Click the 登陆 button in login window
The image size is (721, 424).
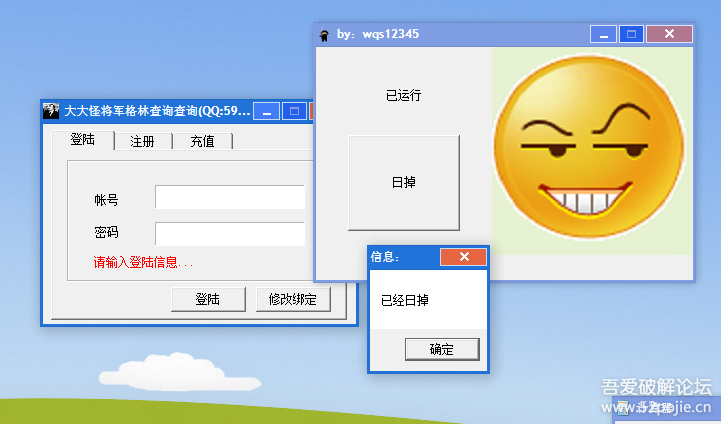click(208, 299)
